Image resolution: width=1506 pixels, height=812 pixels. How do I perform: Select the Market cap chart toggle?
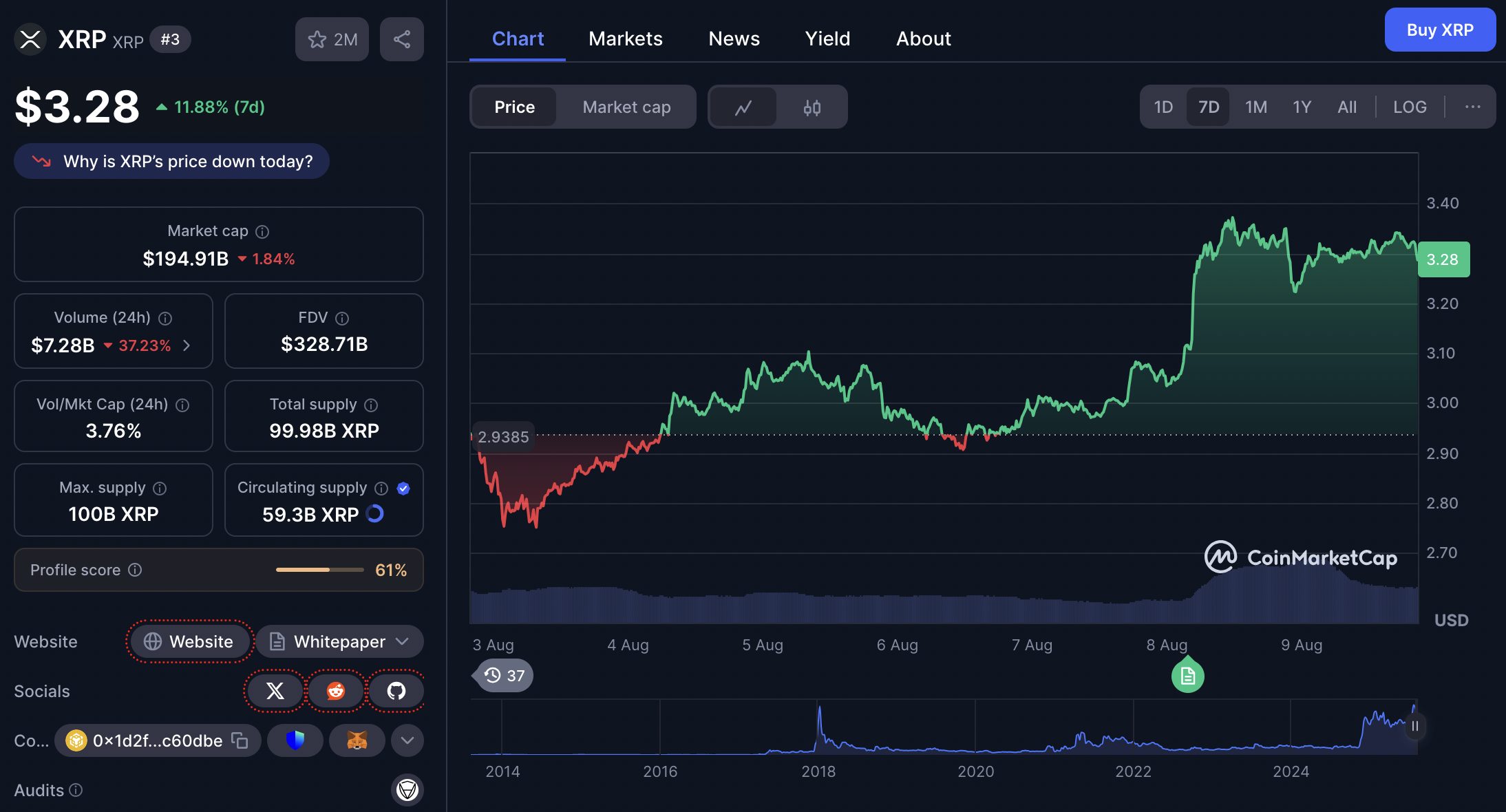(x=626, y=107)
